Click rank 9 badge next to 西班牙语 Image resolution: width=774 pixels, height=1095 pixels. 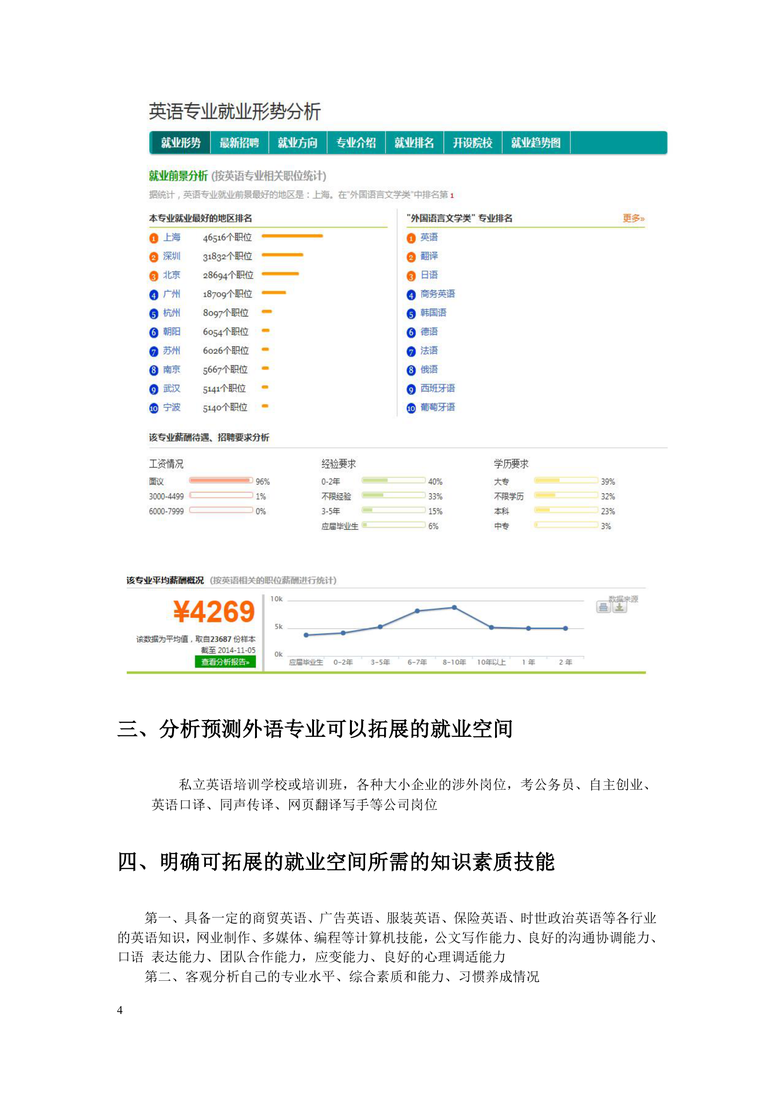(x=411, y=389)
